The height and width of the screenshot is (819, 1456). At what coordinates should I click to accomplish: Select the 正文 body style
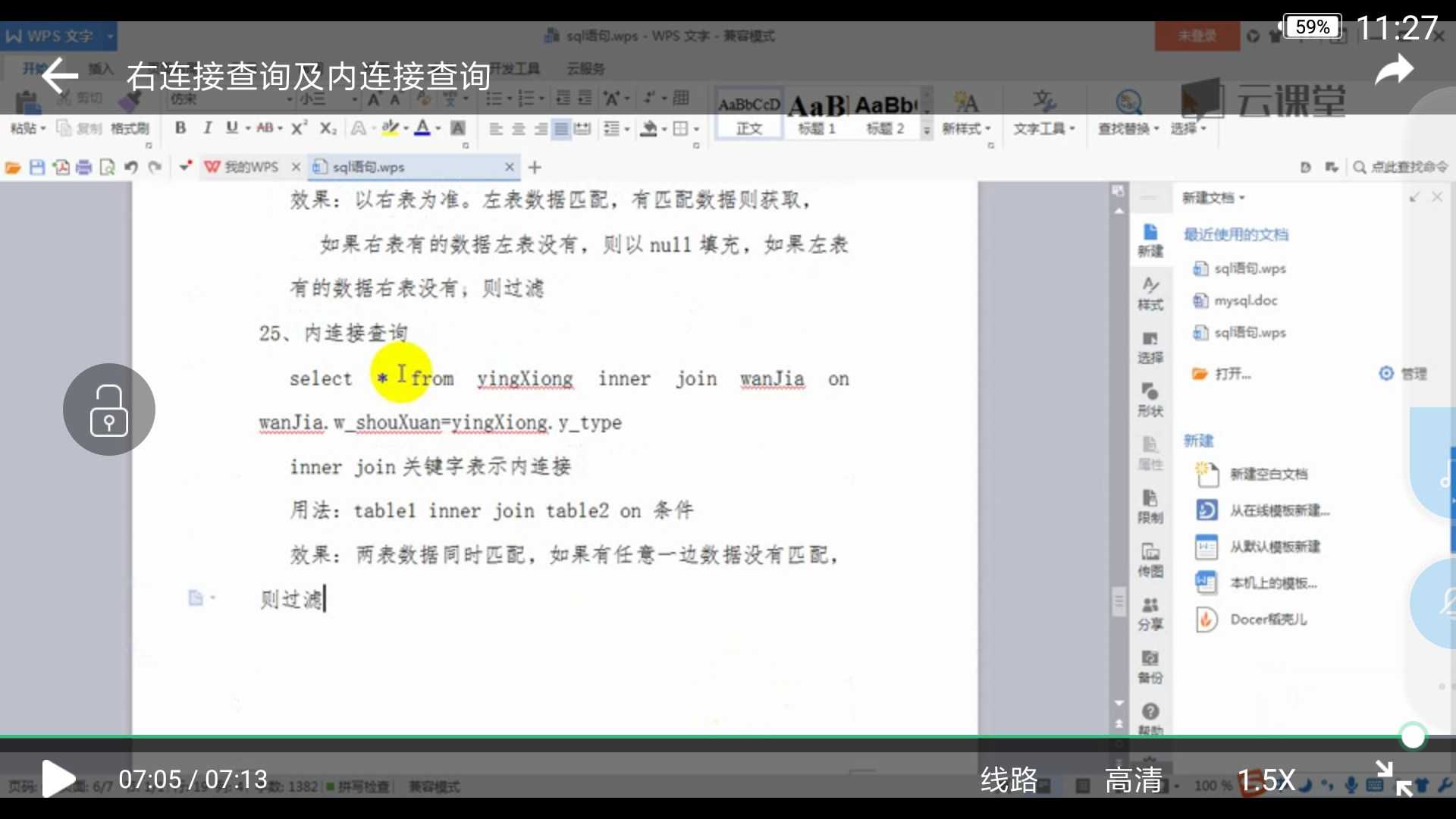coord(749,115)
